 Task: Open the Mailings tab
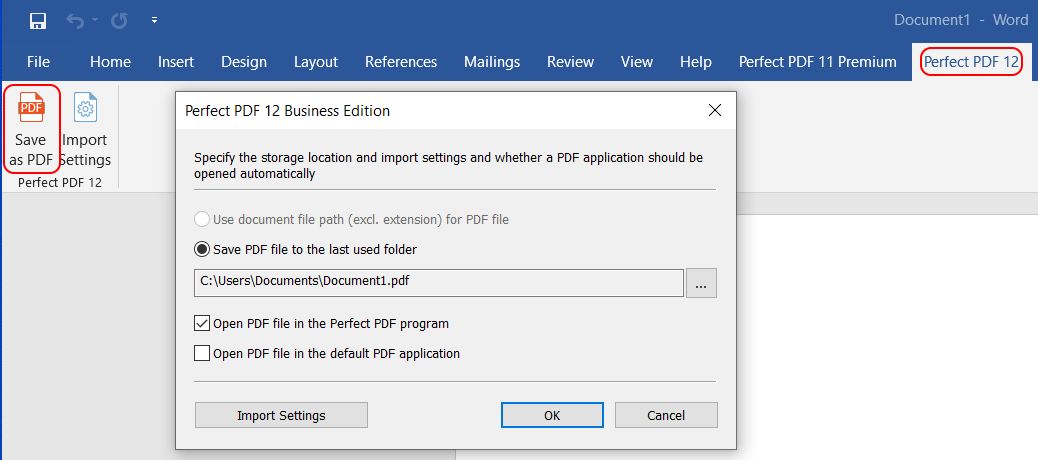coord(492,62)
